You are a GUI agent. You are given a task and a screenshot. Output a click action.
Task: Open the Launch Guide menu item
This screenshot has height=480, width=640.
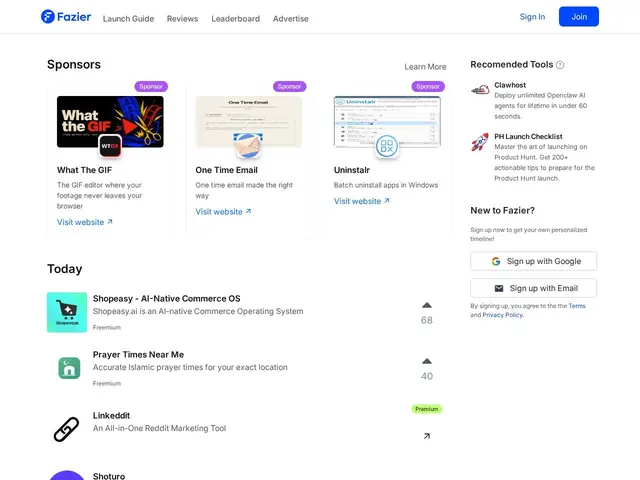tap(128, 19)
